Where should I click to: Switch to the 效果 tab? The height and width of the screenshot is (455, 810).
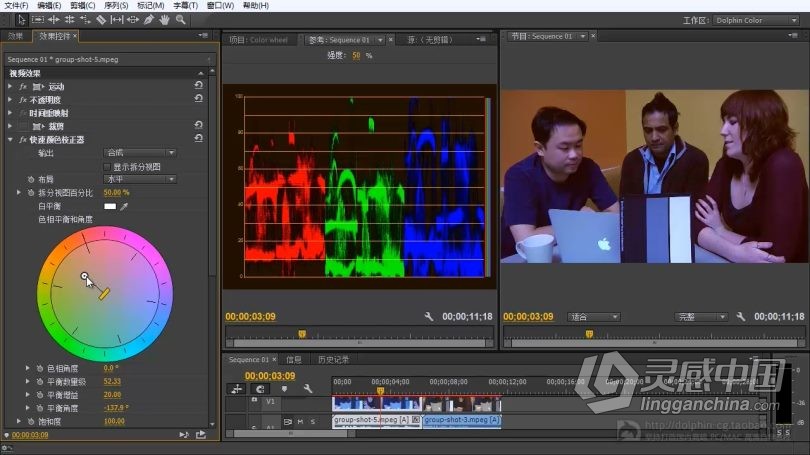(15, 36)
